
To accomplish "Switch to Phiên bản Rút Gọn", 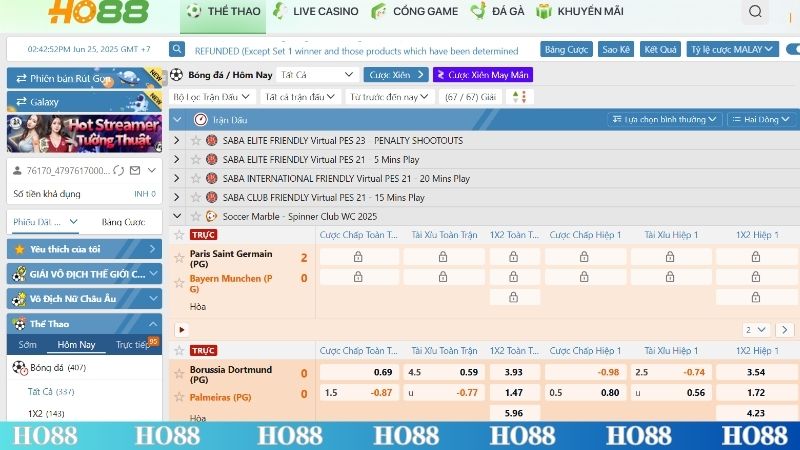I will click(x=84, y=78).
